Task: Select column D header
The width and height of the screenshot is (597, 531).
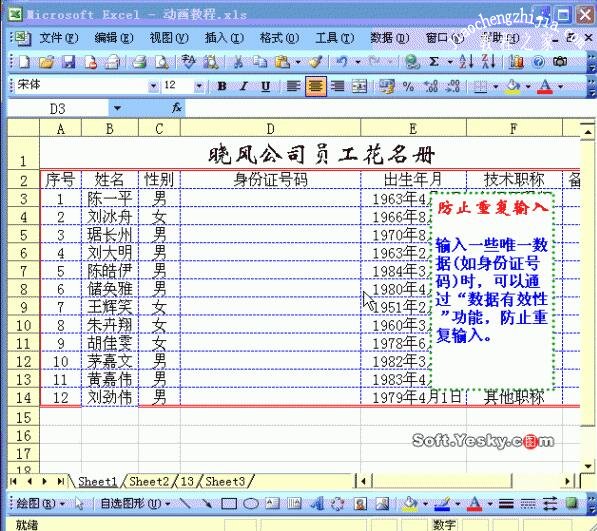Action: (270, 129)
